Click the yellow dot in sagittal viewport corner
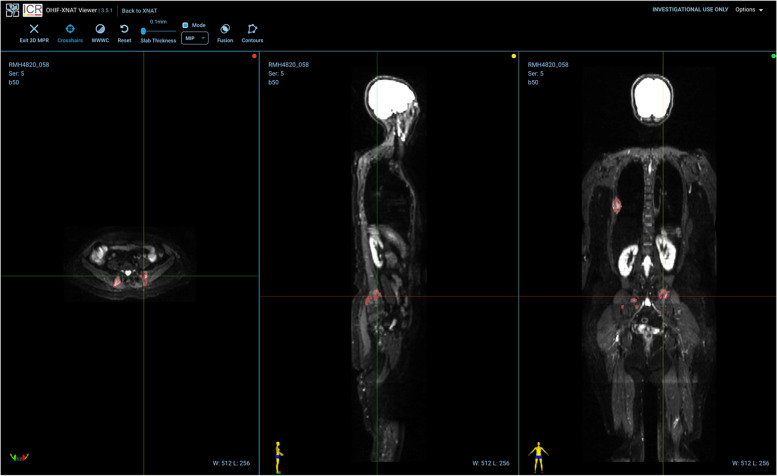Screen dimensions: 777x476 coord(514,57)
